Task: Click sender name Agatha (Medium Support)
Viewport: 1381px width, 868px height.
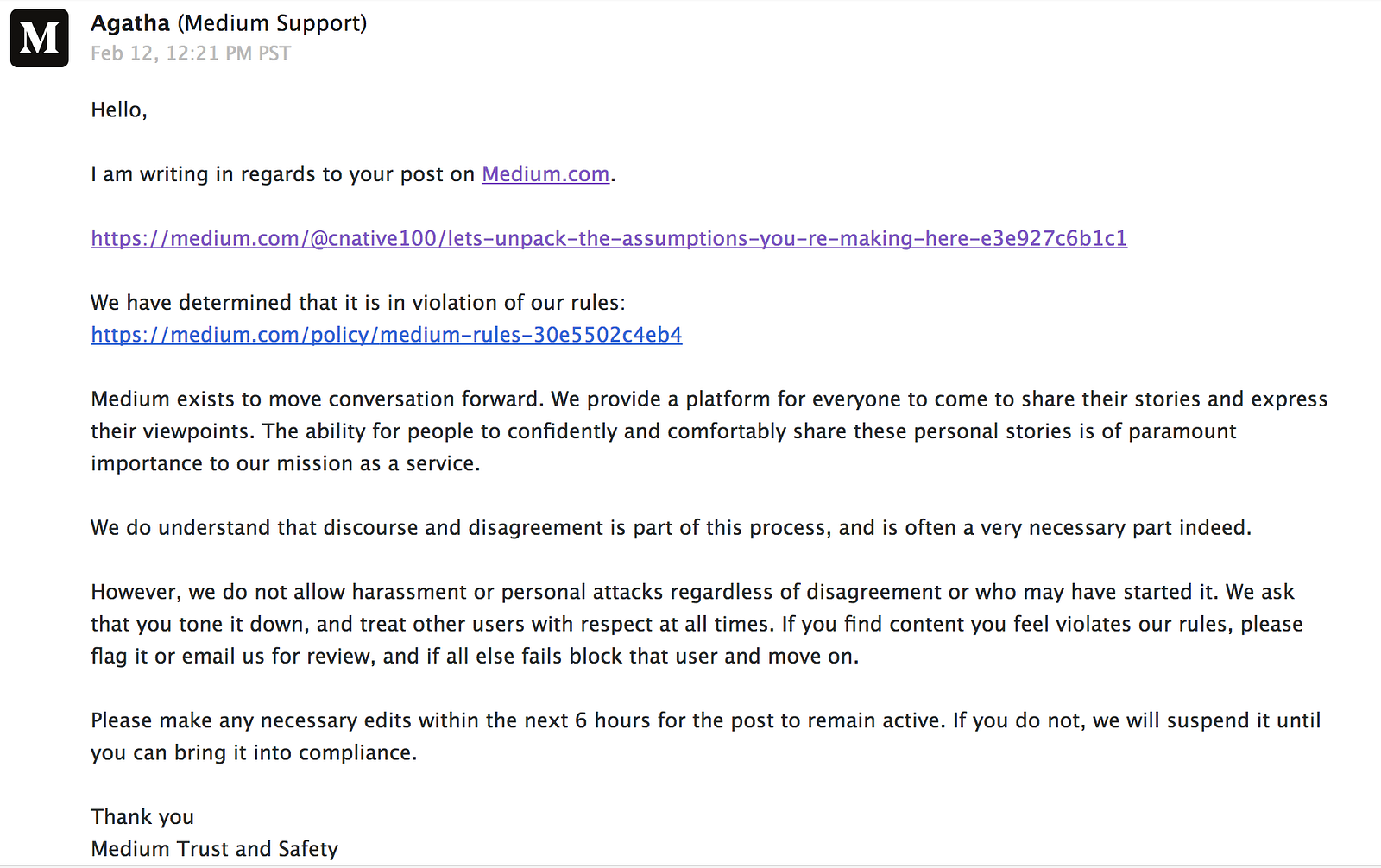Action: [229, 23]
